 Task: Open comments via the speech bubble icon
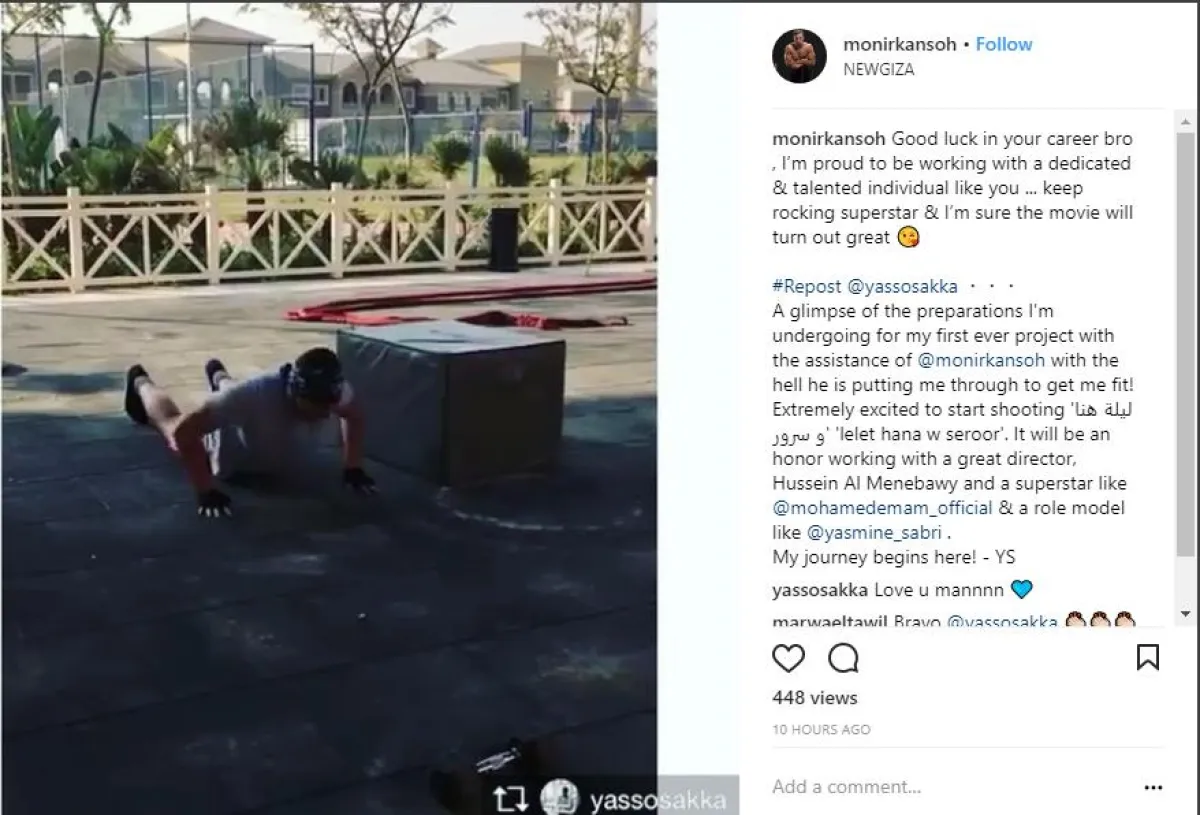tap(844, 657)
